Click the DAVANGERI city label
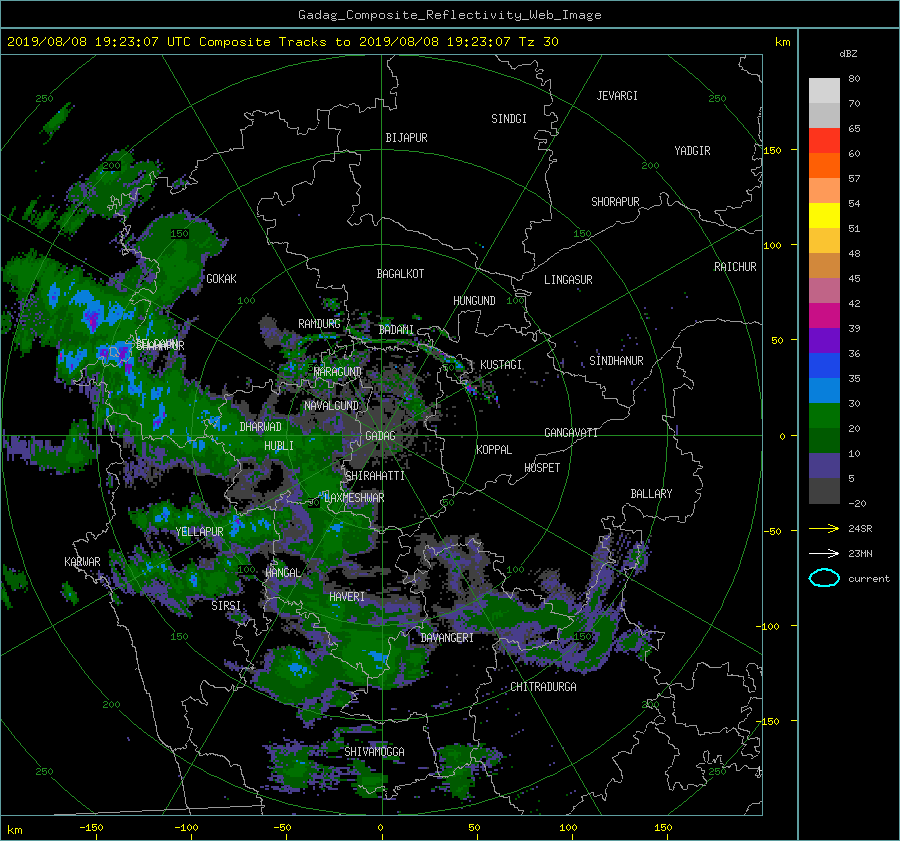The image size is (900, 841). point(447,638)
